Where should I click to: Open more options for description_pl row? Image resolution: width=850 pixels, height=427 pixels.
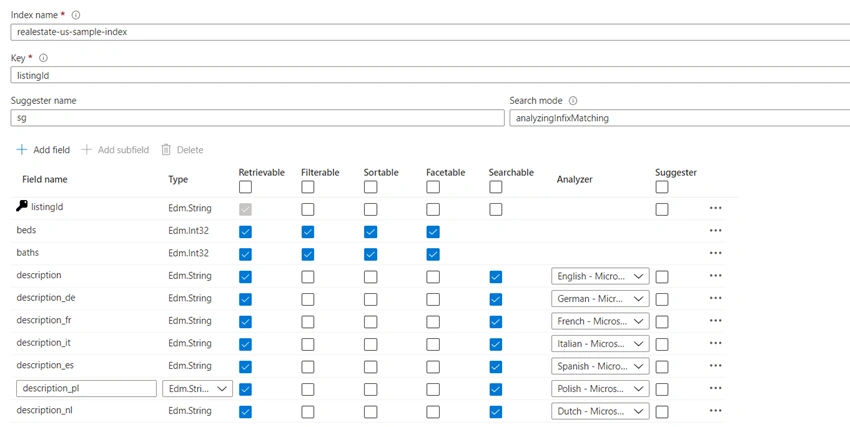click(716, 389)
